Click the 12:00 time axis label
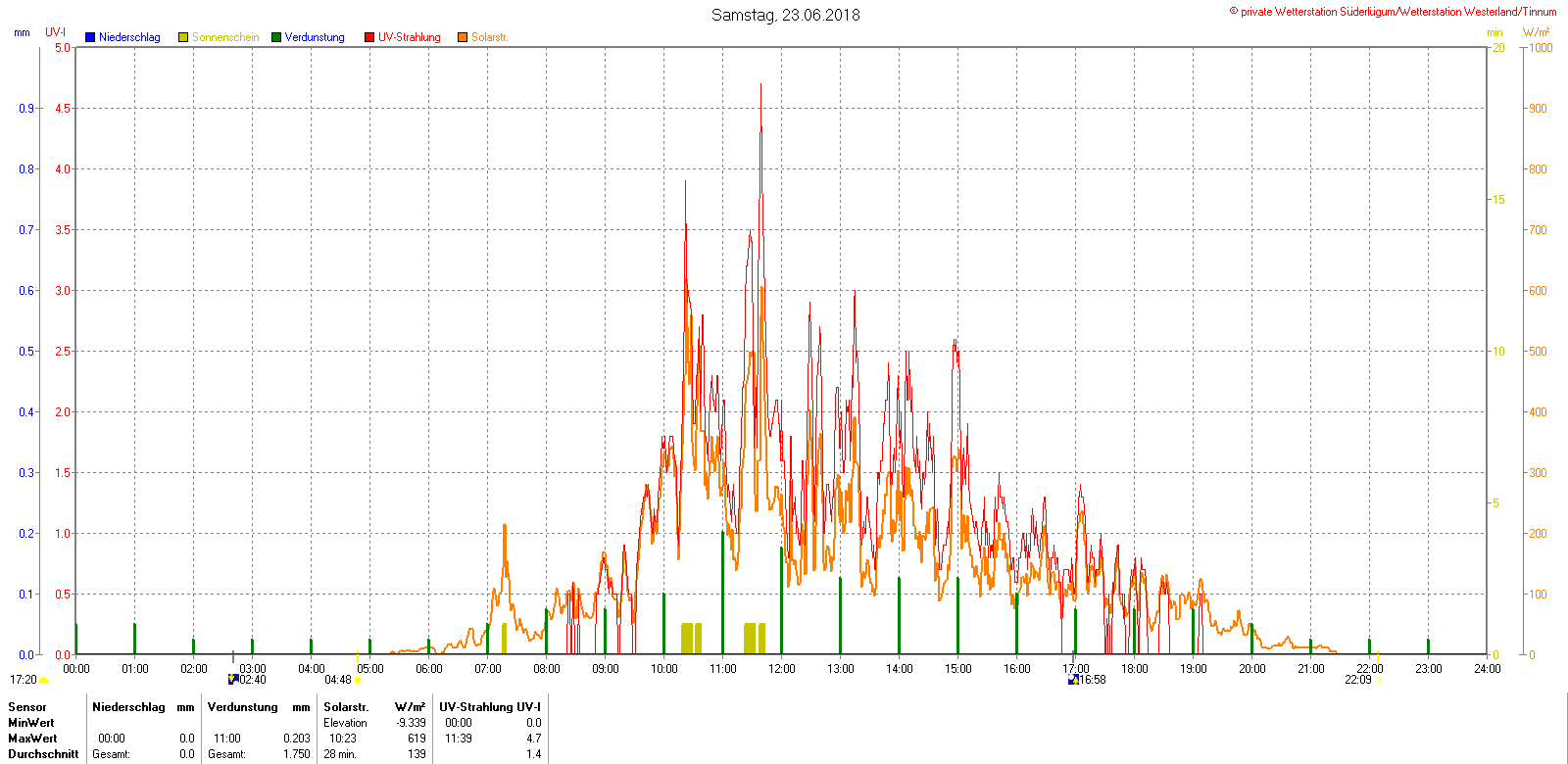Screen dimensions: 1568x764 (x=782, y=669)
